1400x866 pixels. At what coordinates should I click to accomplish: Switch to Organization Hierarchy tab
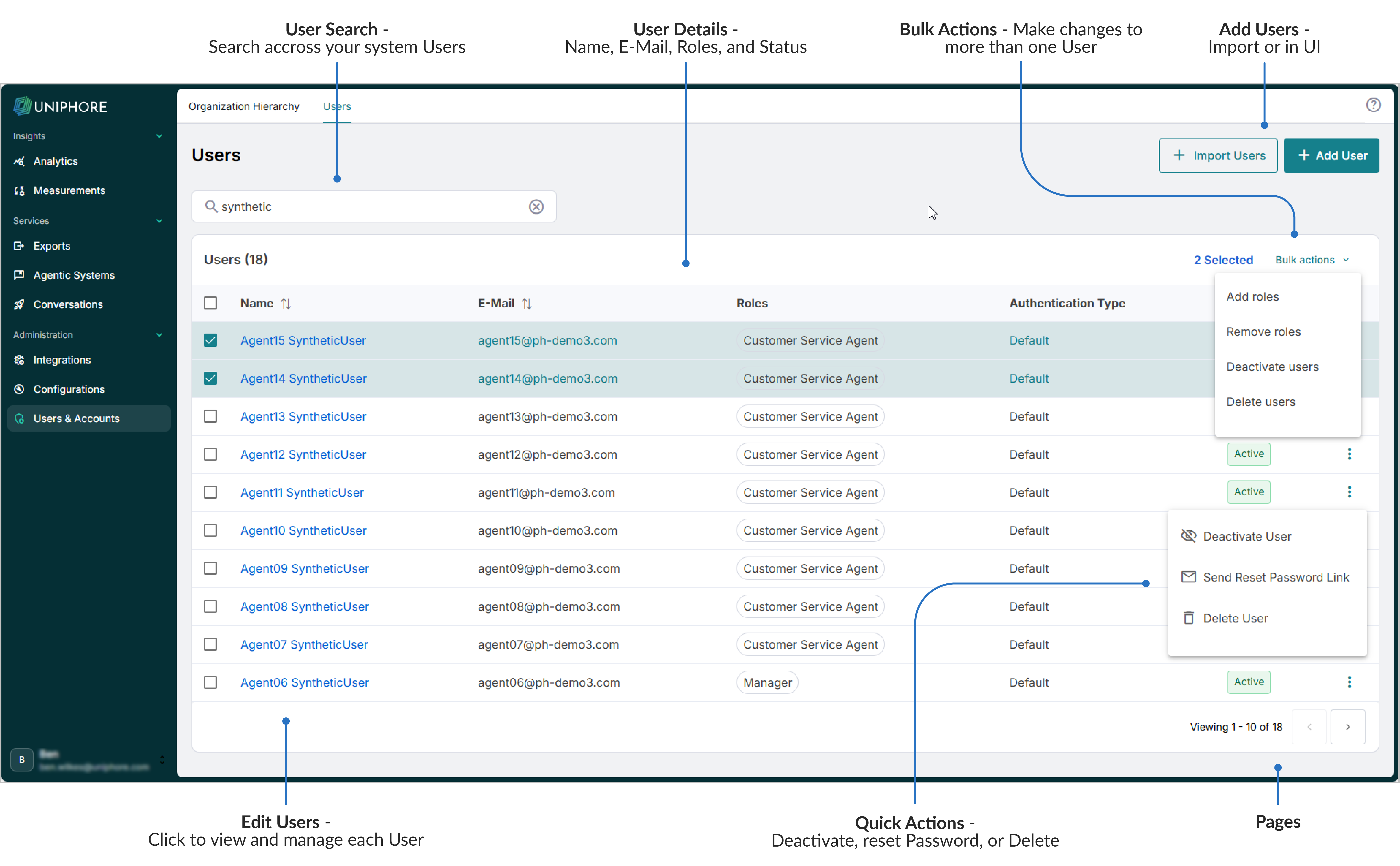[x=244, y=106]
